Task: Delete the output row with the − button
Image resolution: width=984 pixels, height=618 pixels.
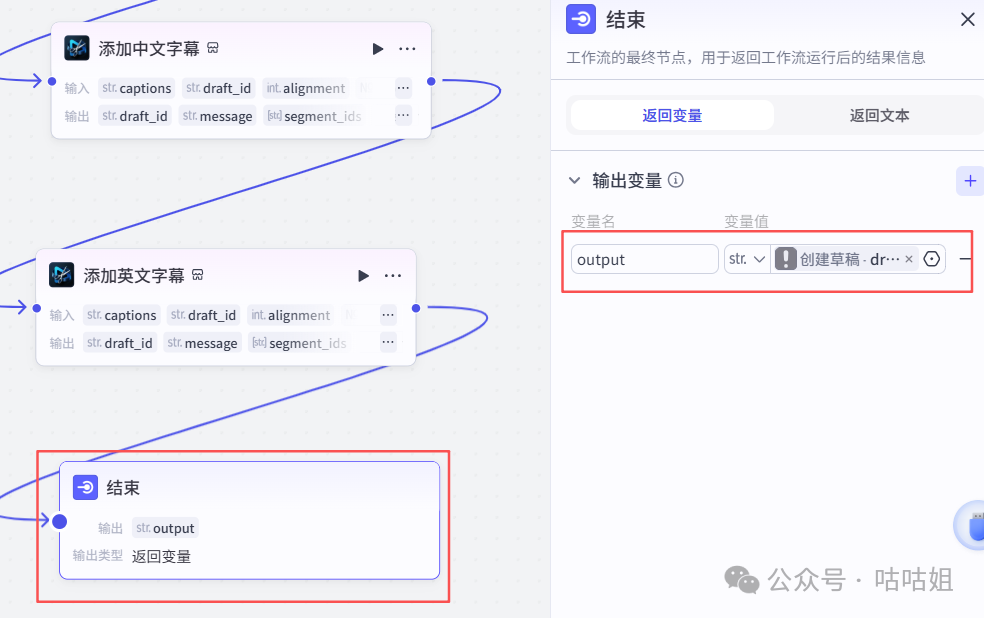Action: [x=965, y=259]
